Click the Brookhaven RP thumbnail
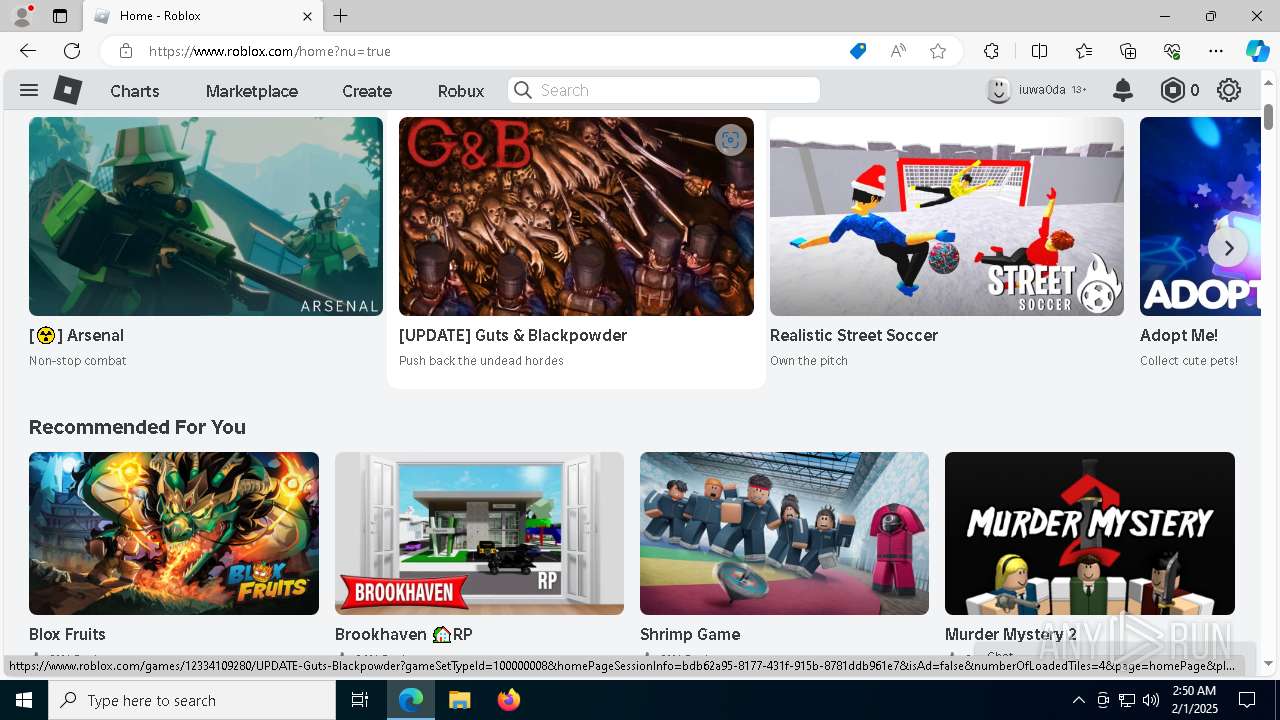Screen dimensions: 1280x720 tap(479, 533)
